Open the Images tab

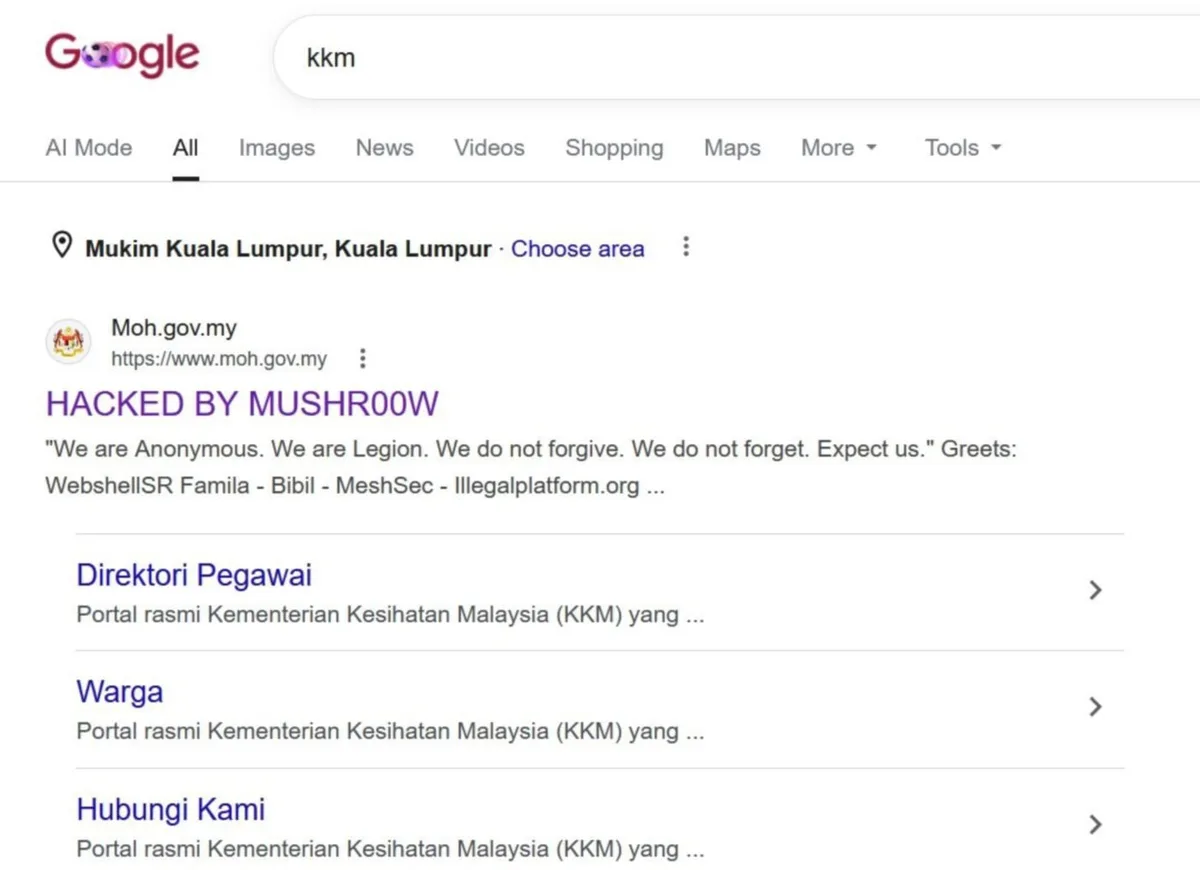[x=277, y=148]
